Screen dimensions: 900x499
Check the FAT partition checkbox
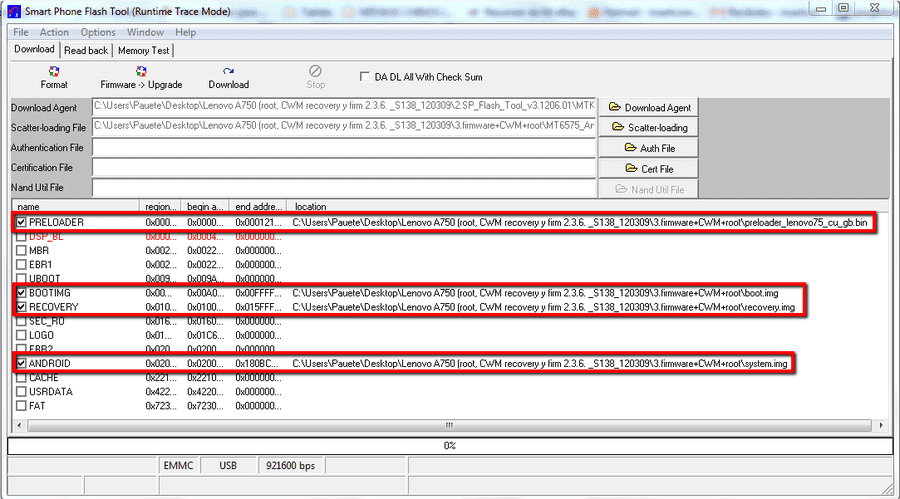tap(21, 406)
